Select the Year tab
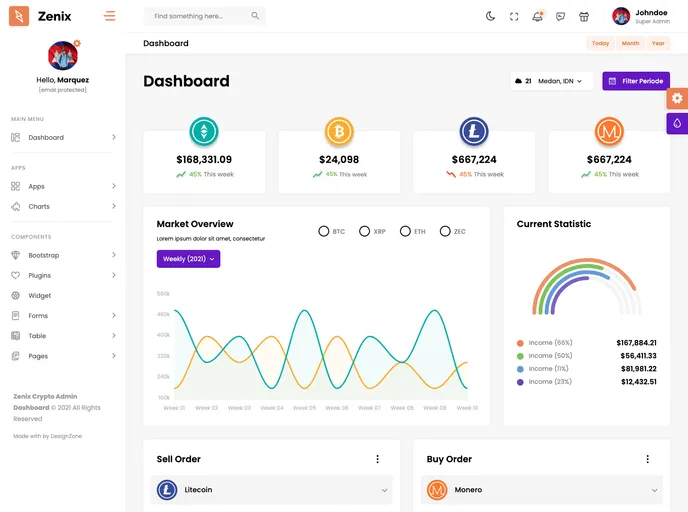This screenshot has width=688, height=512. coord(658,43)
